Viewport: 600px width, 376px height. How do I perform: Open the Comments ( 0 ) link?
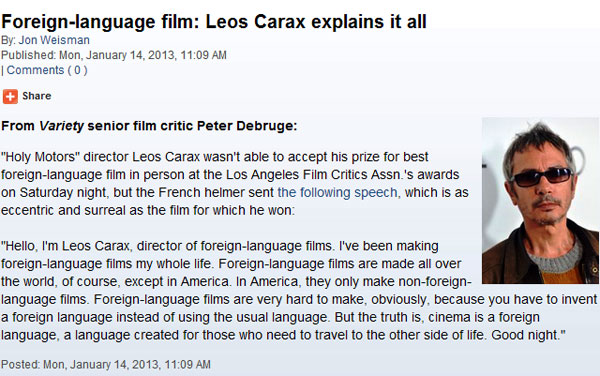point(47,70)
